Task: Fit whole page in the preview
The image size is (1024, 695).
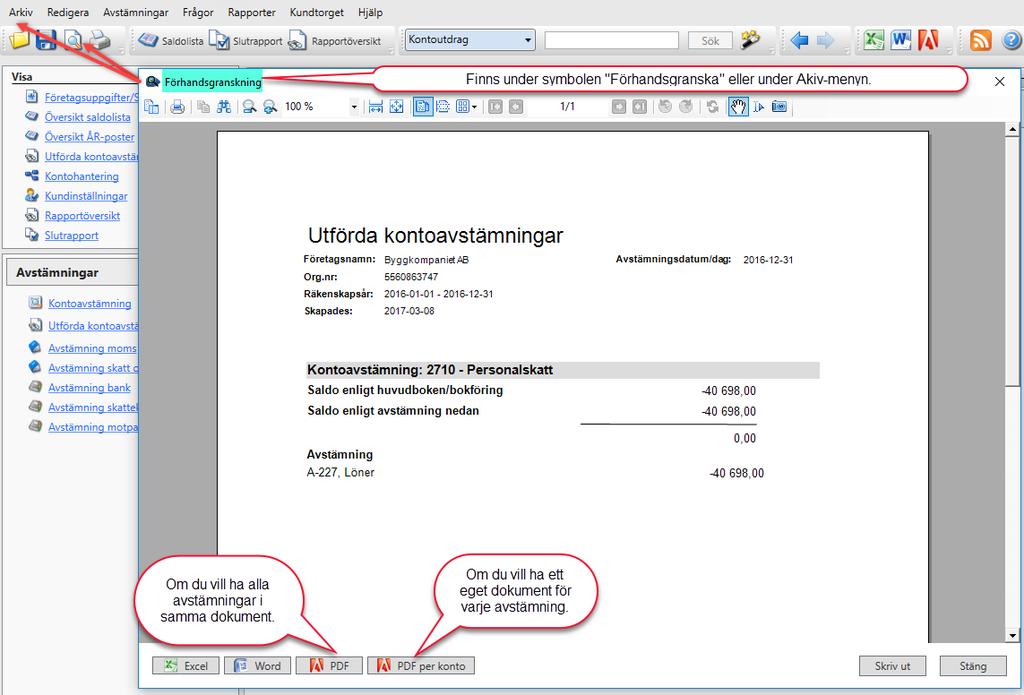Action: click(396, 106)
